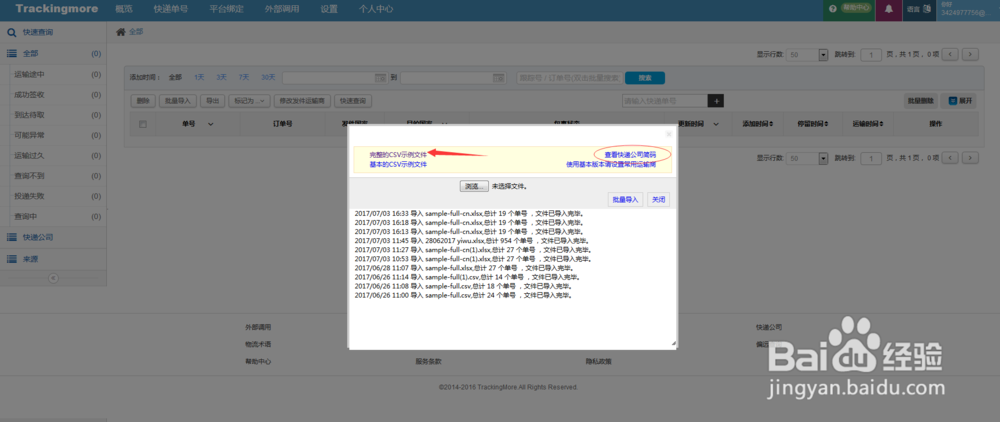Go to previous page in bottom pager

[950, 157]
